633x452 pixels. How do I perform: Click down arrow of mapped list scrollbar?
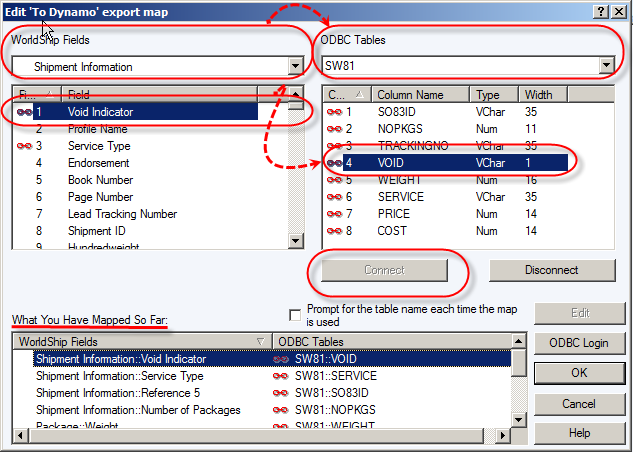coord(518,419)
